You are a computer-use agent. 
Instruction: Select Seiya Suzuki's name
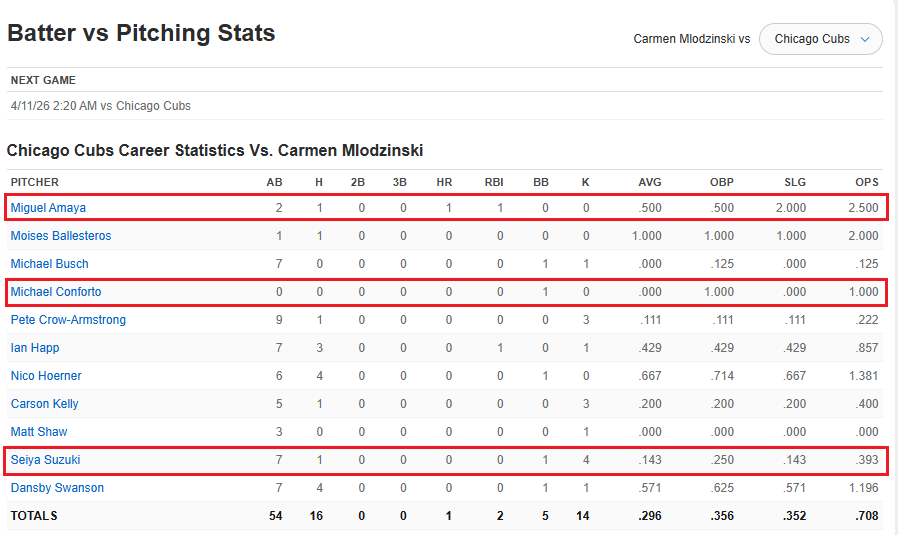pyautogui.click(x=45, y=460)
